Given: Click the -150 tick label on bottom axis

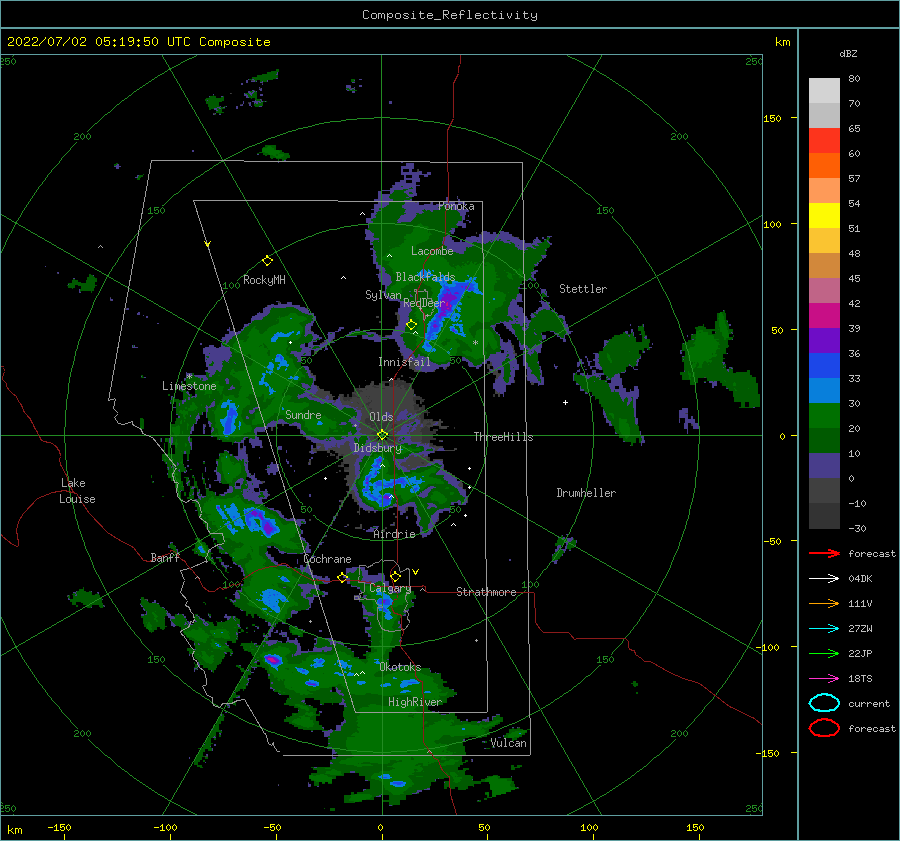Looking at the screenshot, I should coord(59,827).
